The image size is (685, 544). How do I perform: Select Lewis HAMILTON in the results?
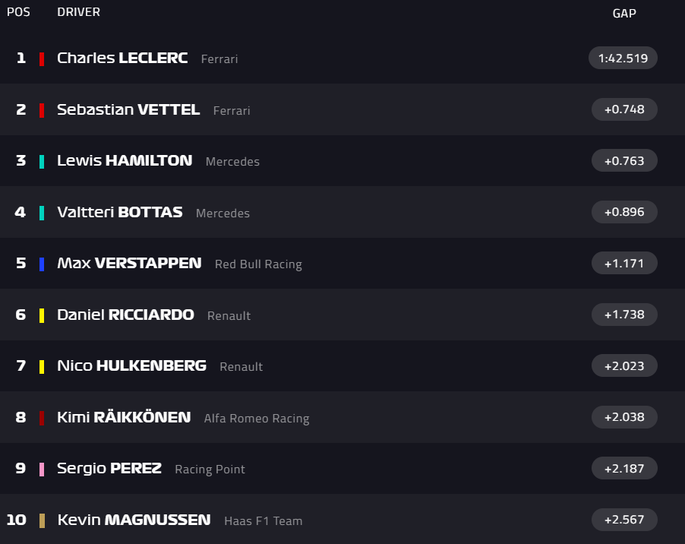125,160
